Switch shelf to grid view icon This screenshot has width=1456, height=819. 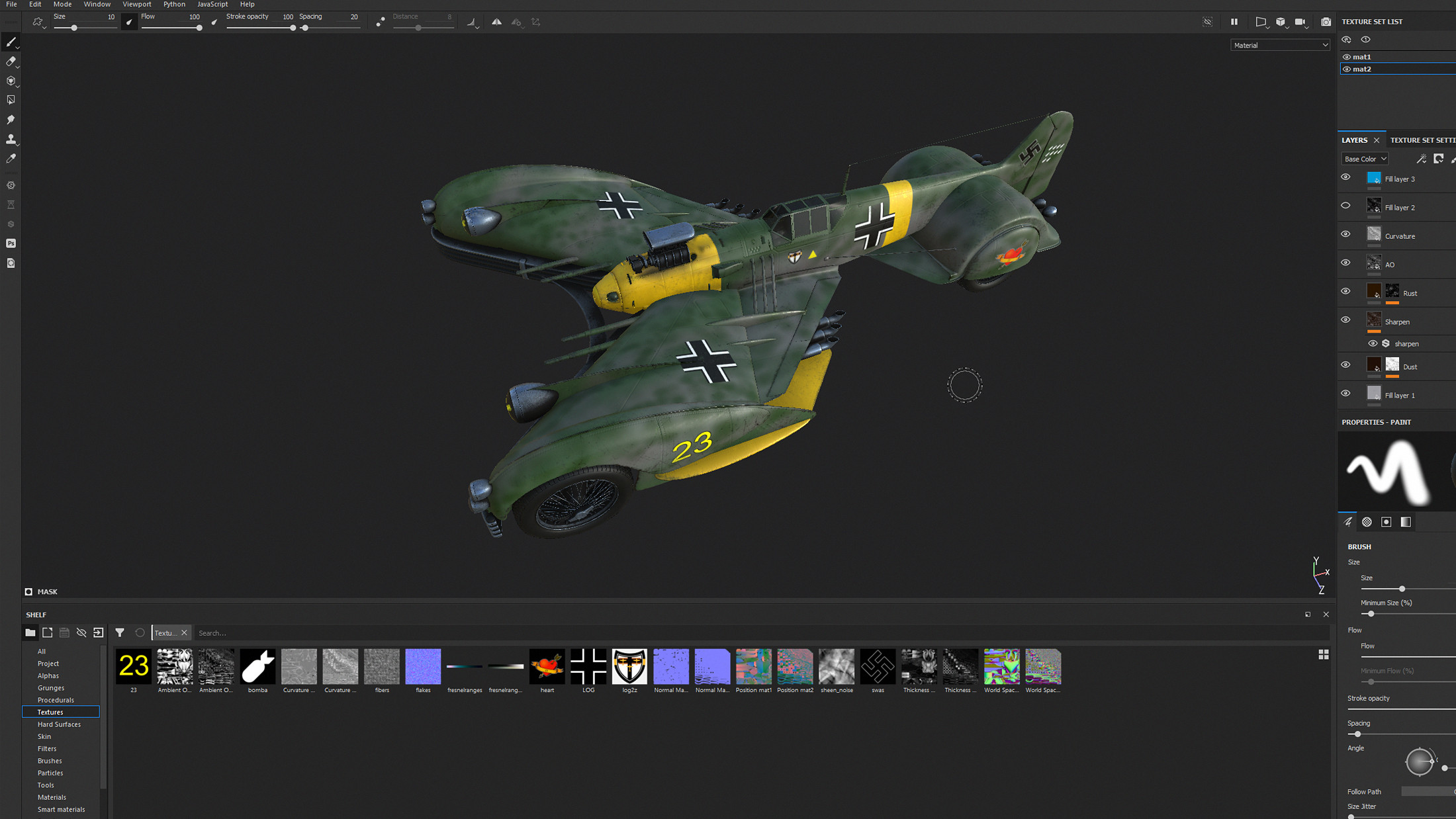pyautogui.click(x=1323, y=655)
